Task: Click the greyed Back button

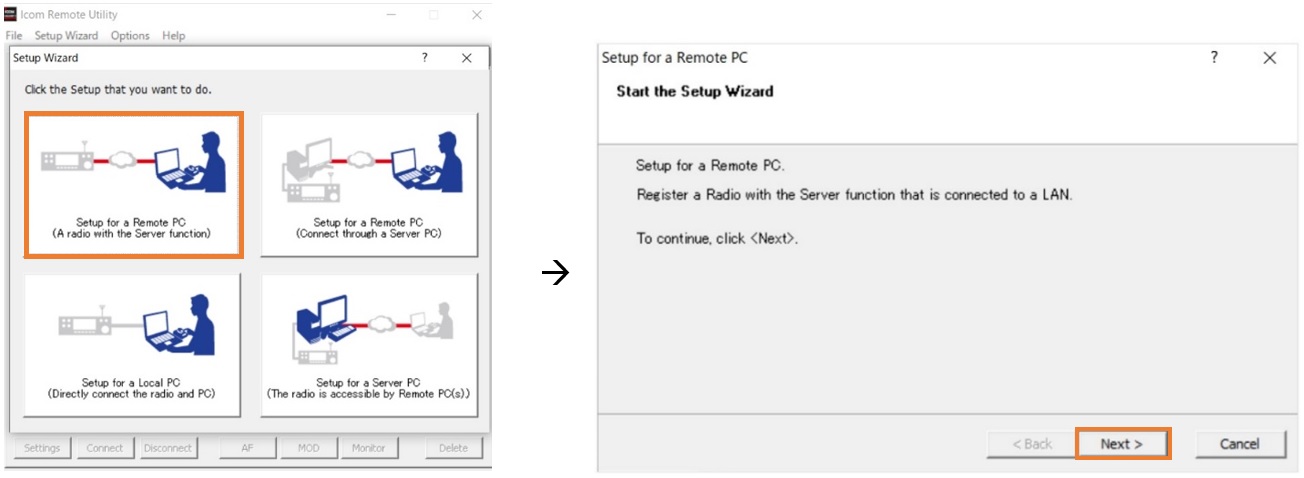Action: 1032,444
